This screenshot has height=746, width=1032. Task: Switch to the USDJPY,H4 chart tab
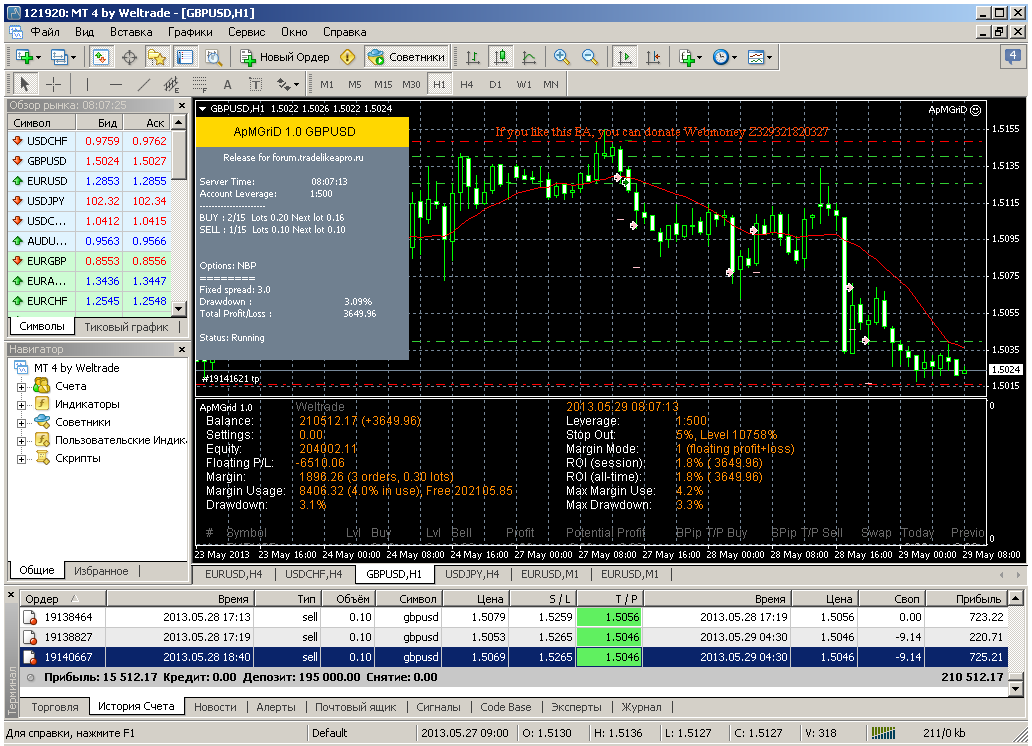click(x=472, y=574)
